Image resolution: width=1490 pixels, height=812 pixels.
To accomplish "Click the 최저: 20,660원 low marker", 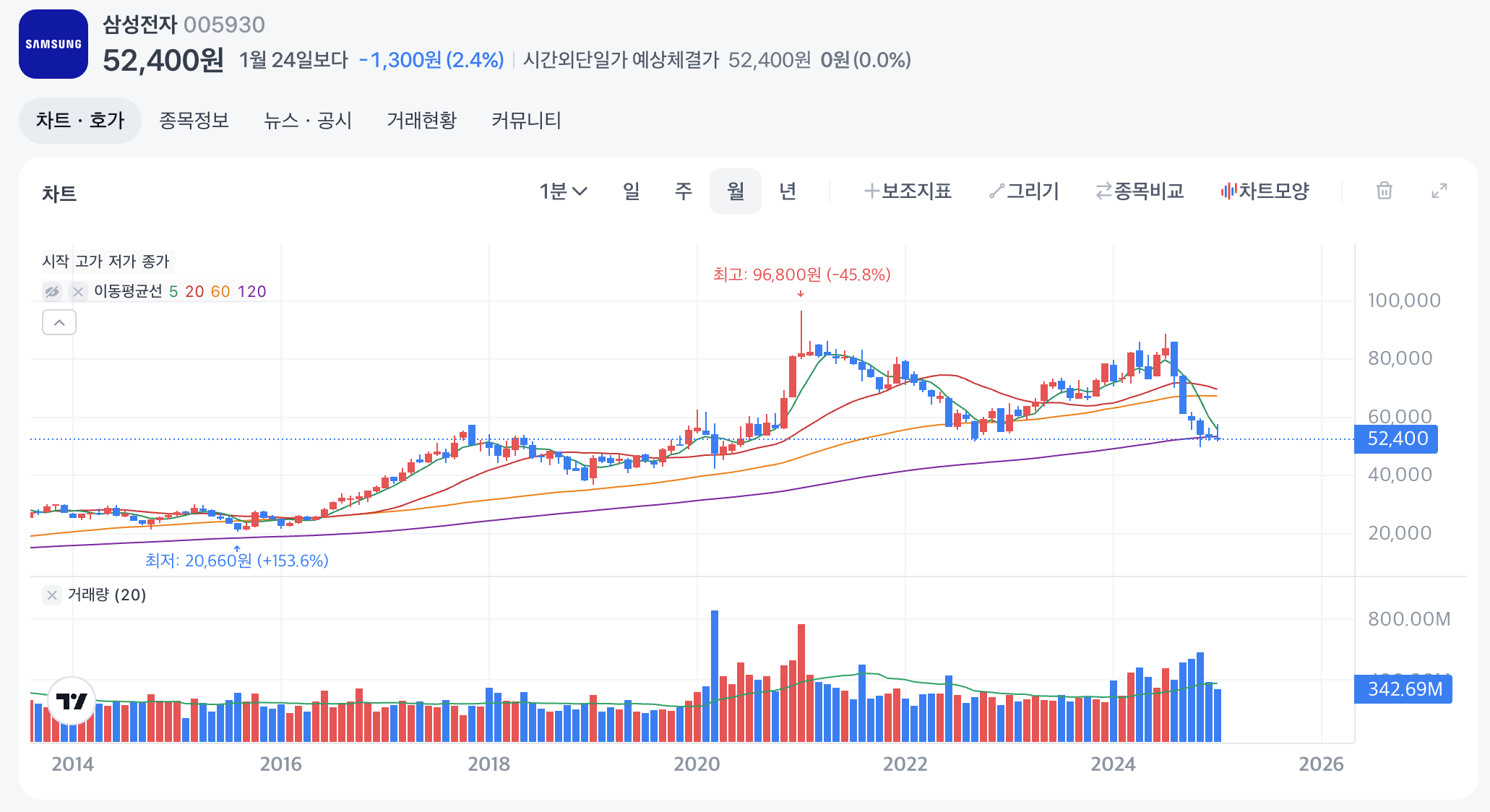I will point(237,561).
